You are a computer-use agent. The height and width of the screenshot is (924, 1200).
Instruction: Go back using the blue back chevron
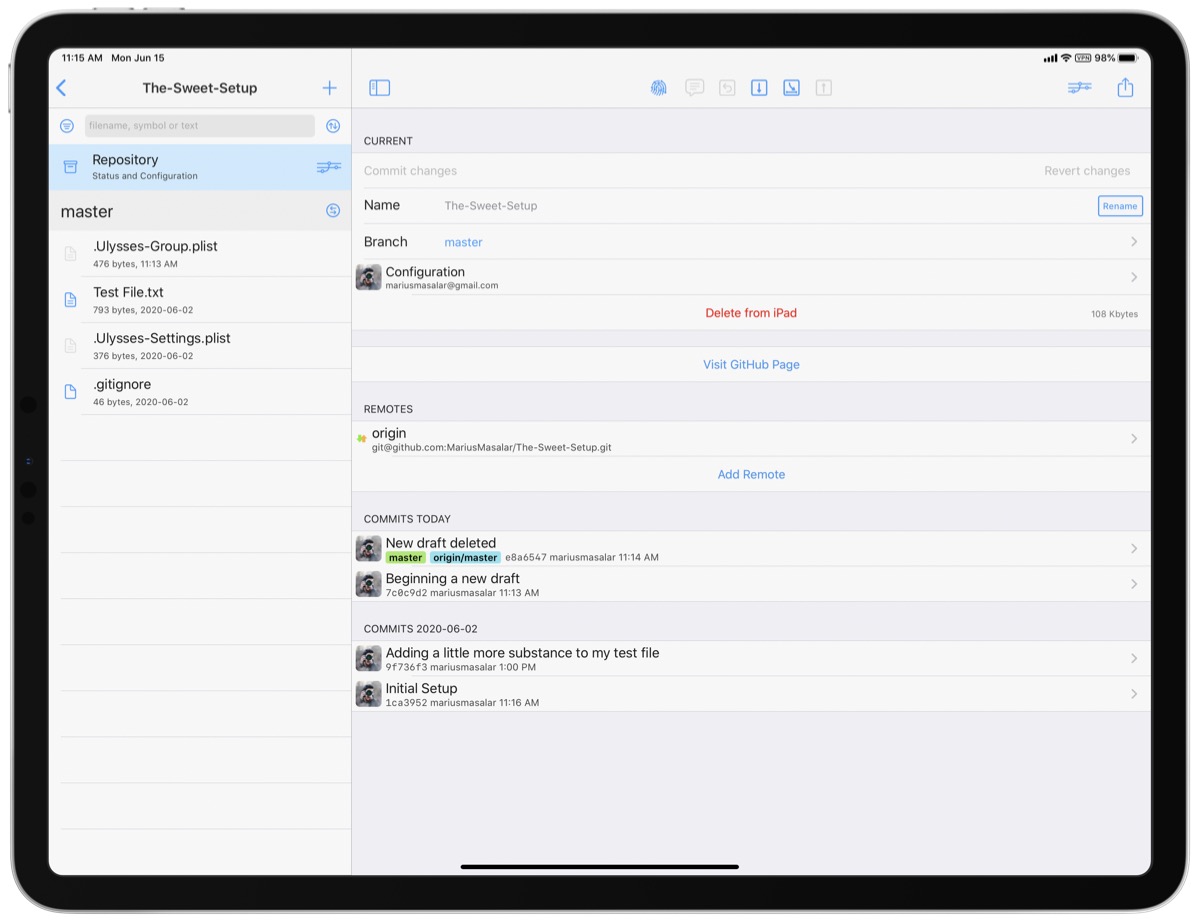61,88
